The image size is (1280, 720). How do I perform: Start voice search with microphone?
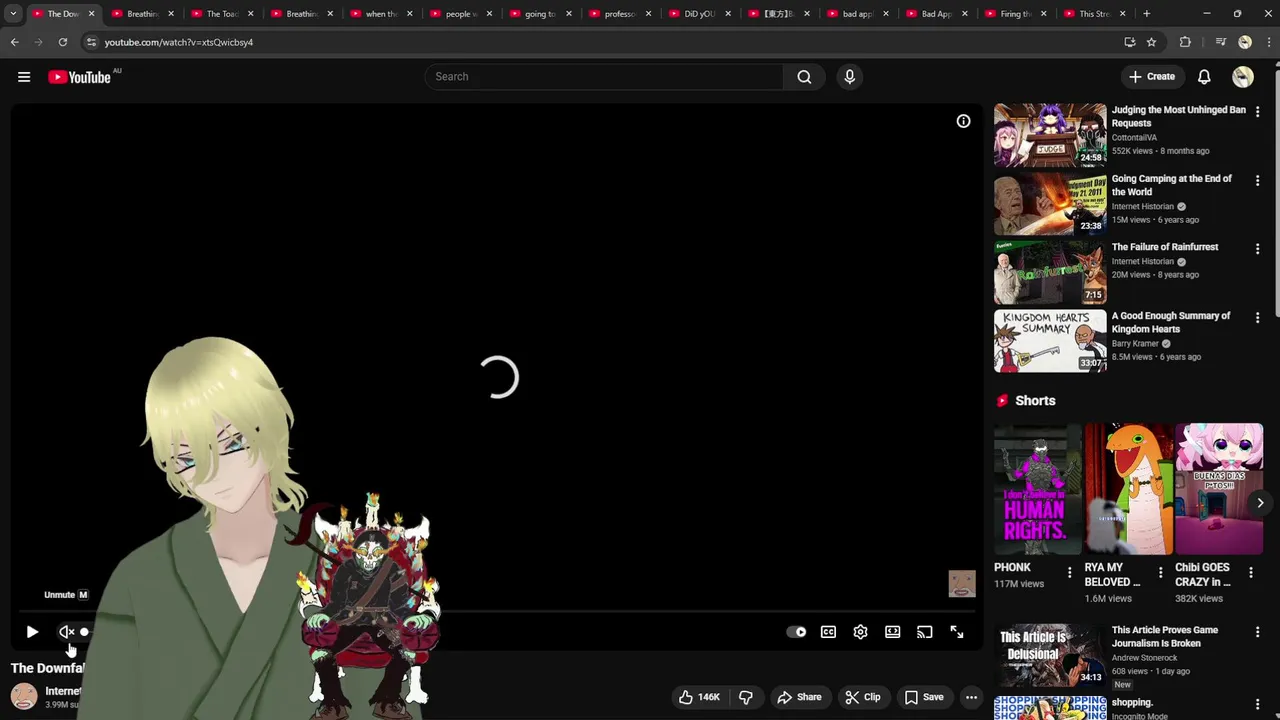click(x=849, y=77)
